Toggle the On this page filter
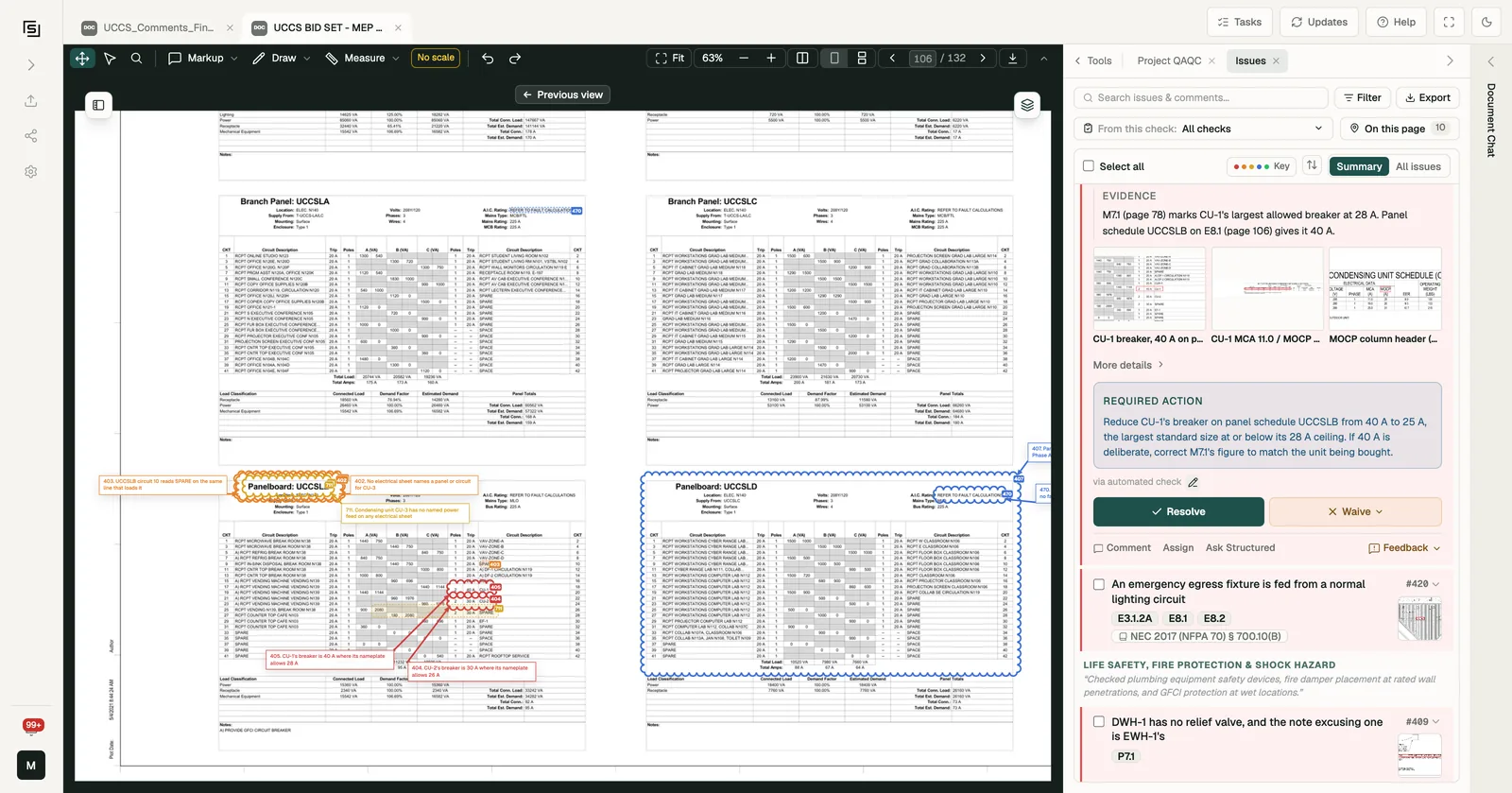This screenshot has width=1512, height=793. pos(1400,129)
